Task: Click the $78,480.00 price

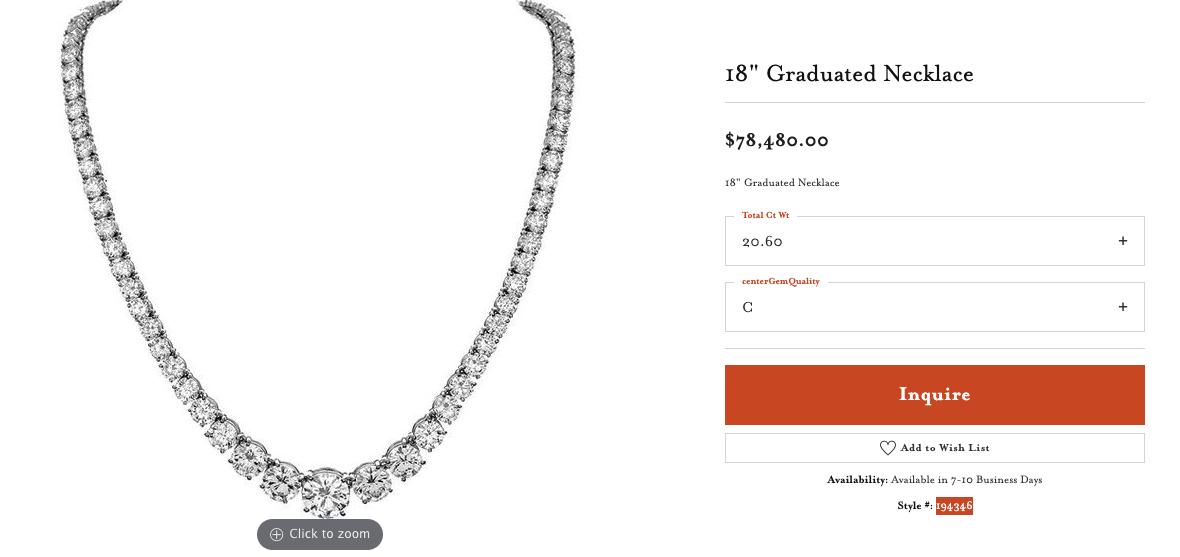Action: [777, 140]
